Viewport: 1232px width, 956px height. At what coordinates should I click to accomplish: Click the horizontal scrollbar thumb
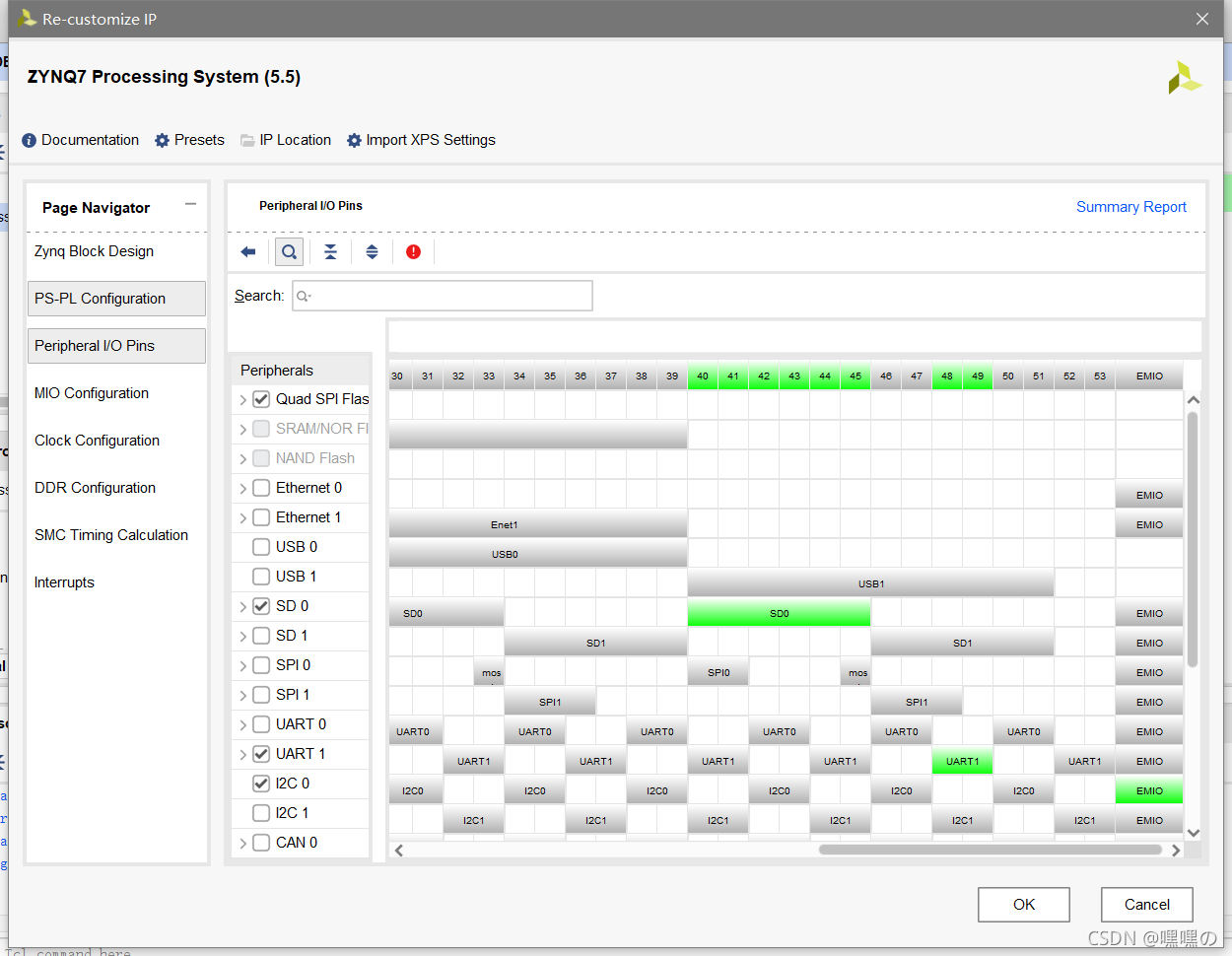click(992, 850)
